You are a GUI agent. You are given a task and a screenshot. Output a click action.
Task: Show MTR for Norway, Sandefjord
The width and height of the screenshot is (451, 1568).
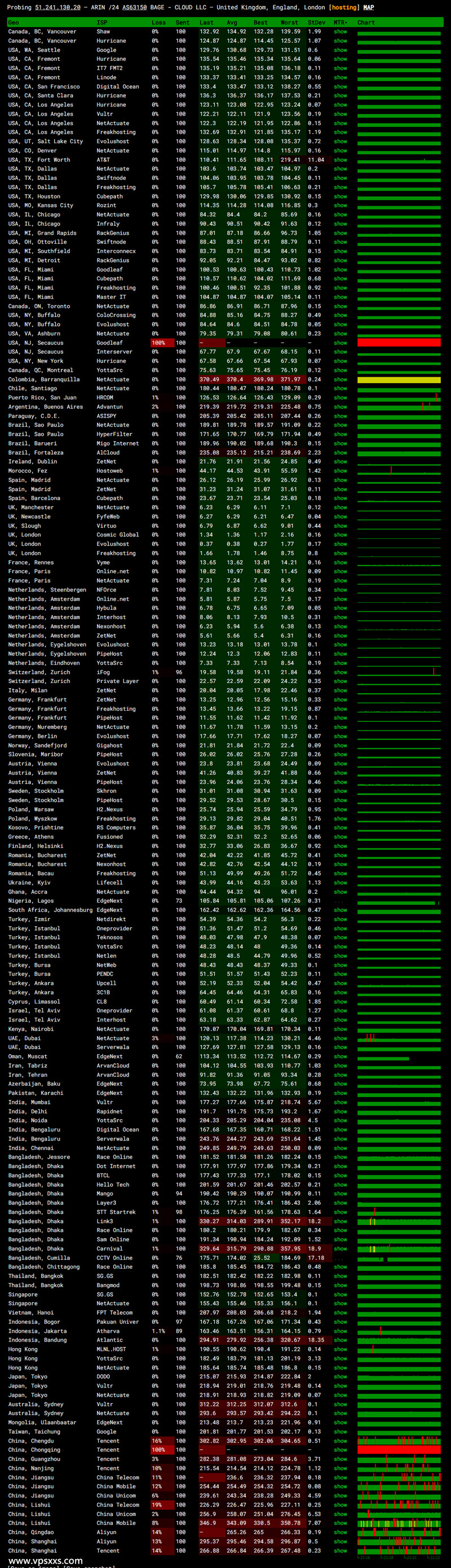click(x=341, y=745)
